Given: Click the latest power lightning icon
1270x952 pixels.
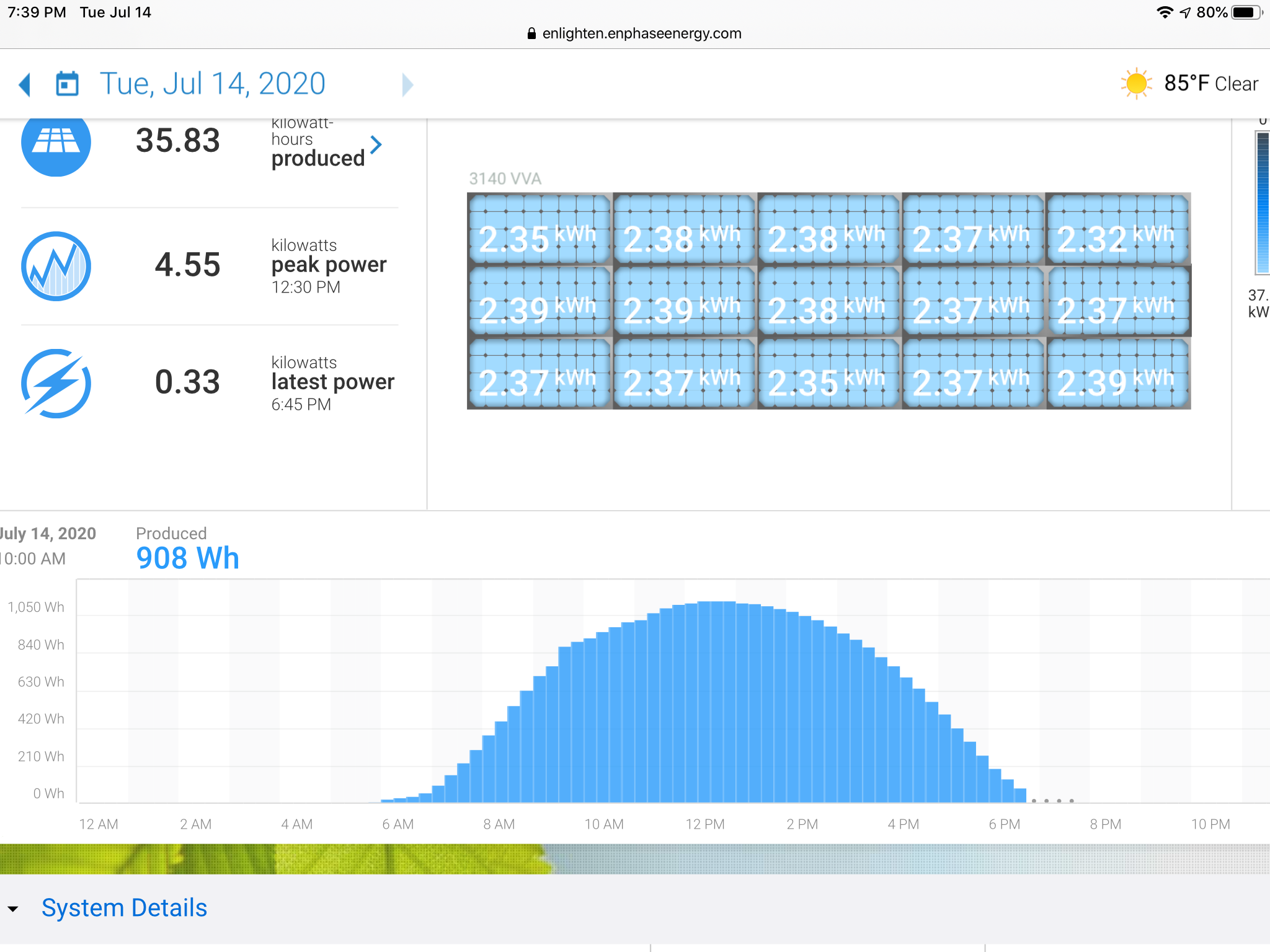Looking at the screenshot, I should coord(56,383).
